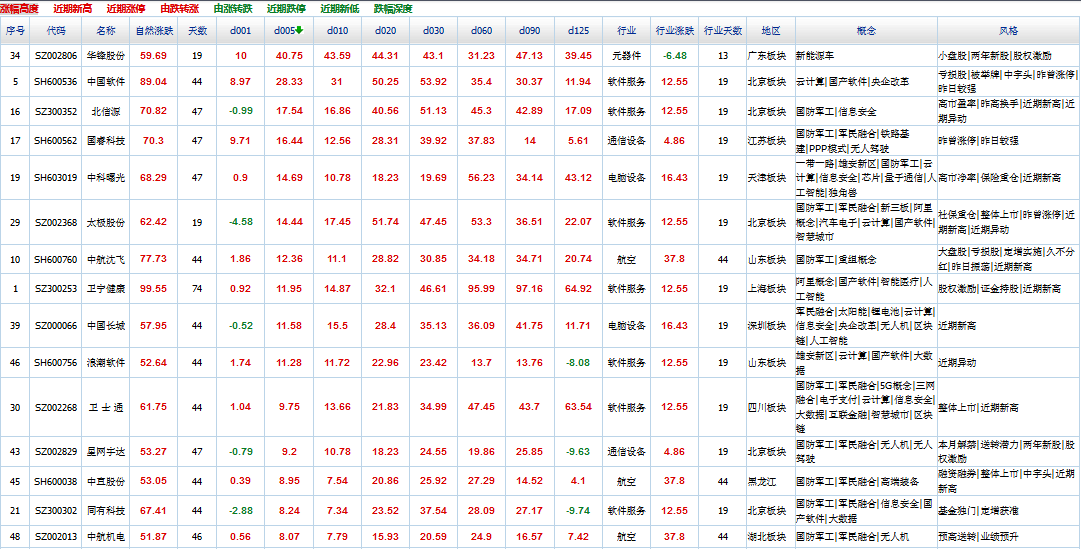Open the 涨幅高度 filter tab
This screenshot has width=1081, height=549.
pos(19,9)
